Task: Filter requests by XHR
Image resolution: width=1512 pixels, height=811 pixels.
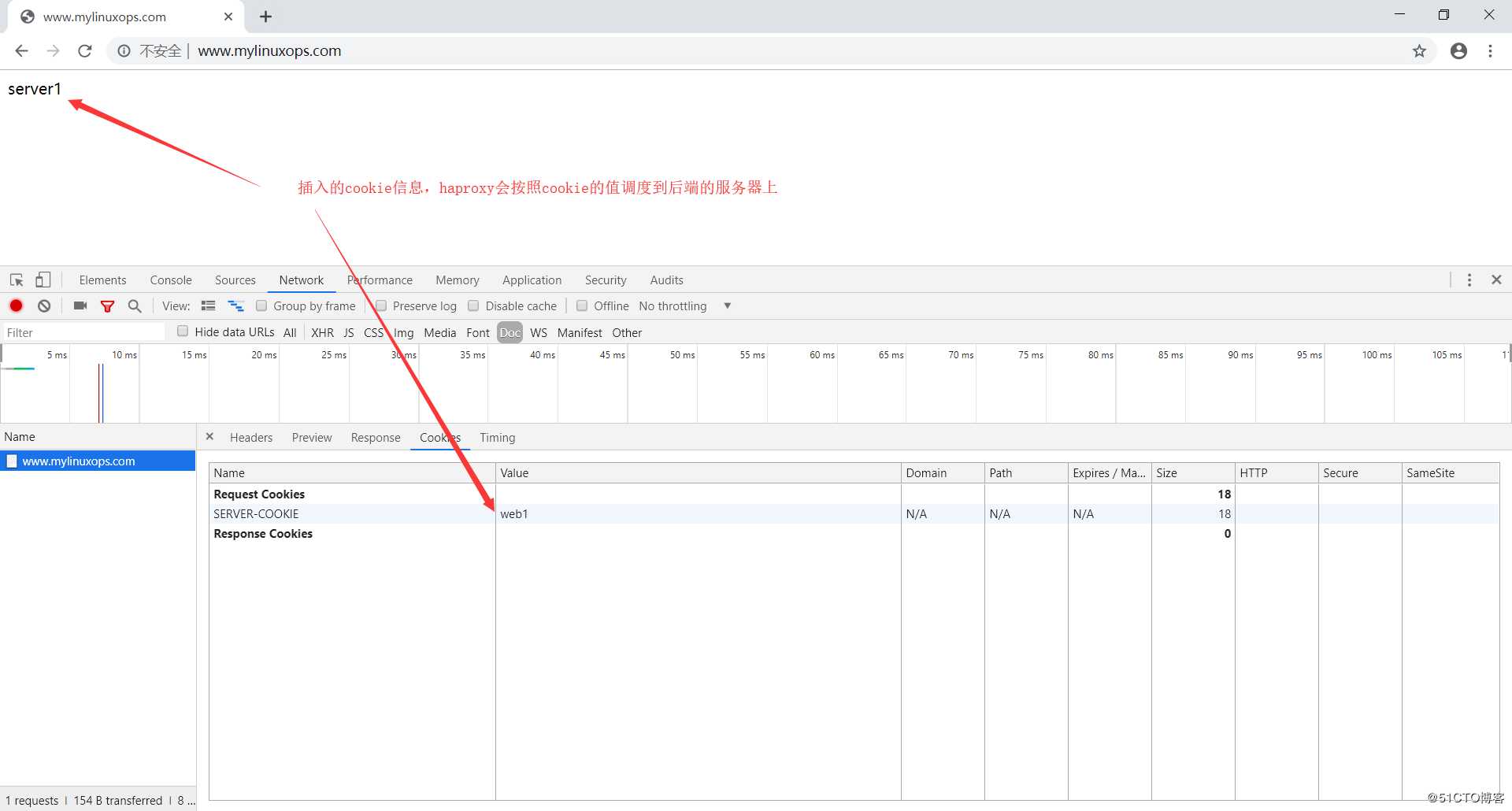Action: (x=322, y=333)
